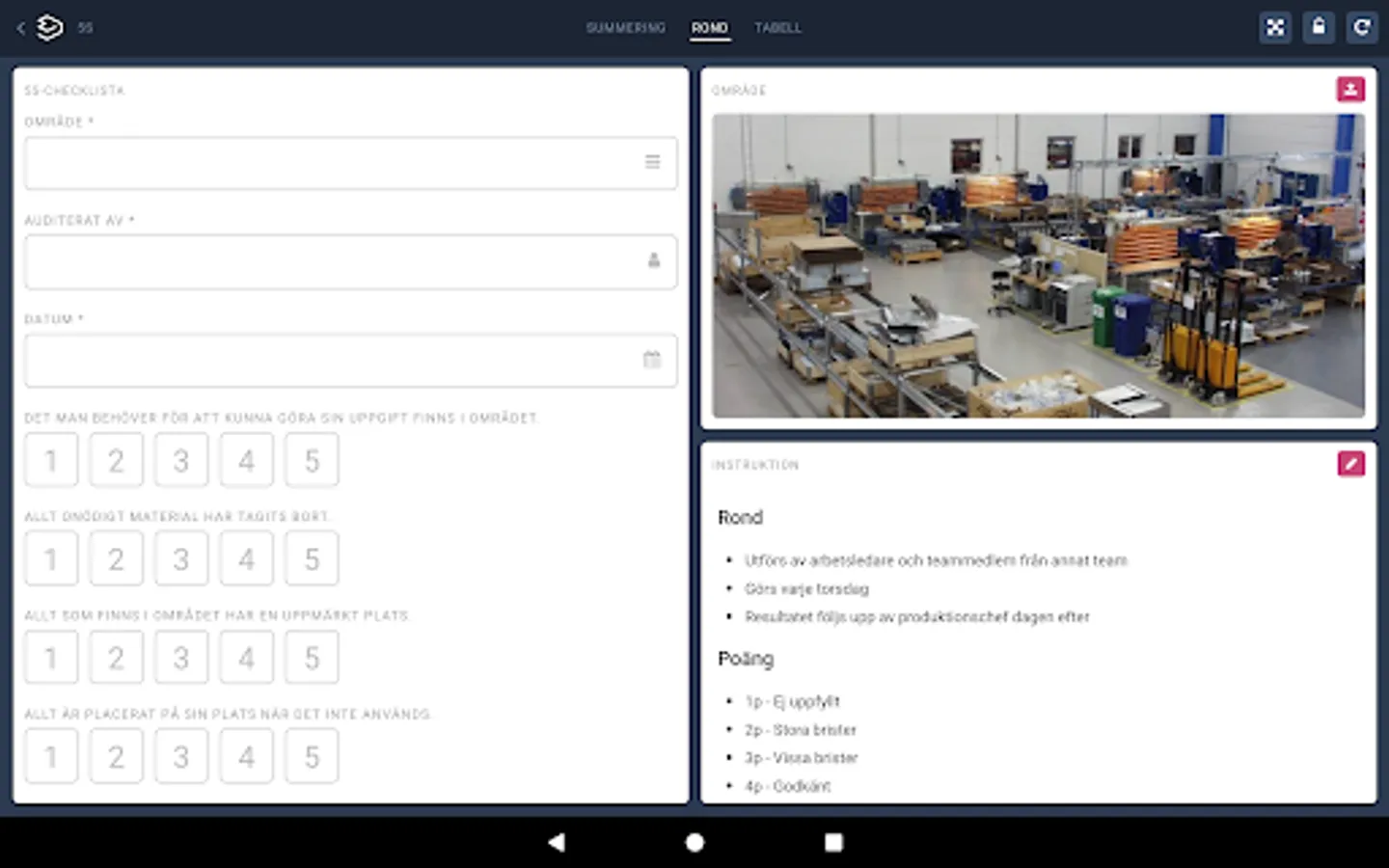Select text 'Görs varje torsdag'
Screen dimensions: 1389x868
pos(806,588)
